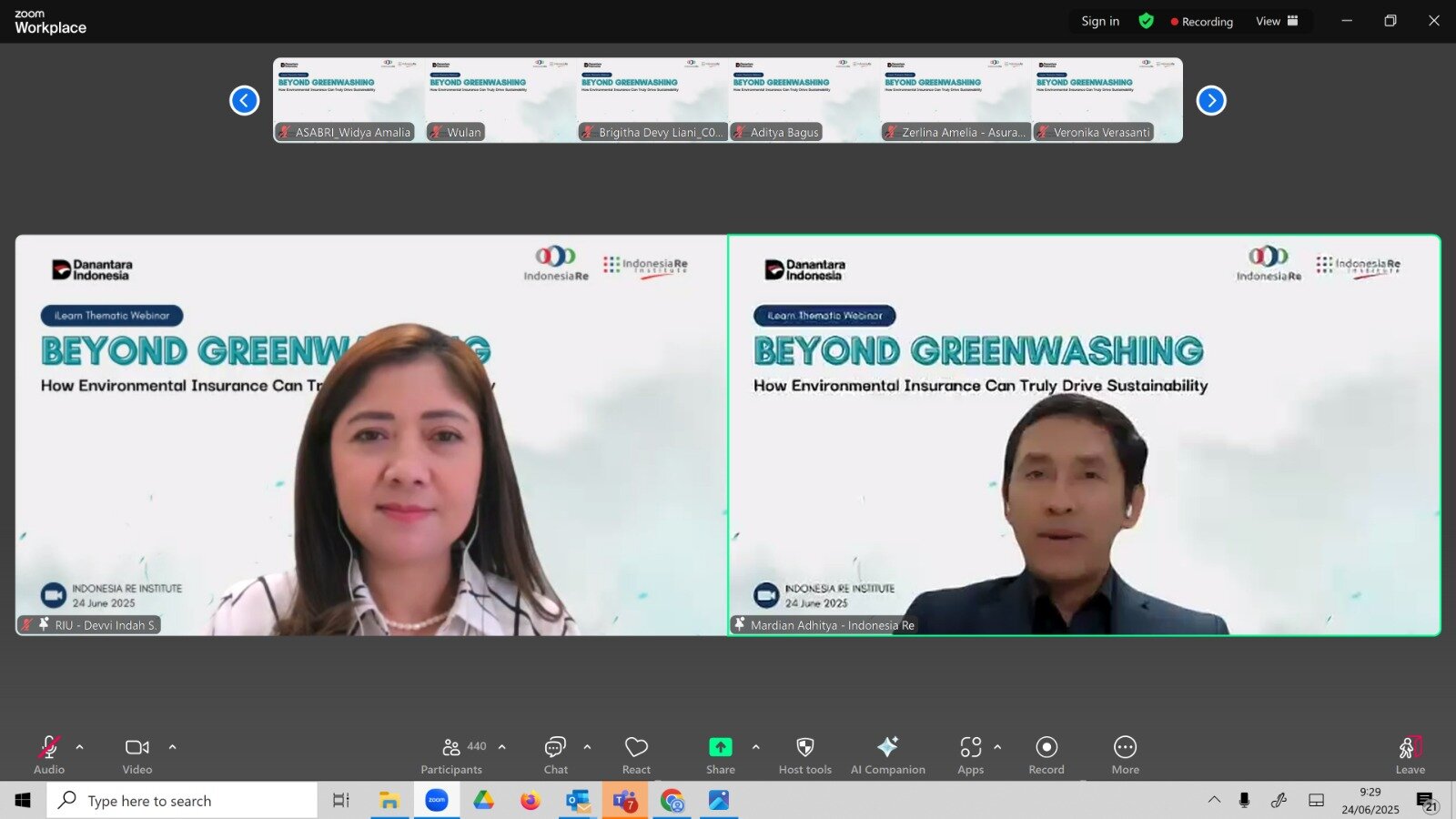Open Task View in taskbar
The width and height of the screenshot is (1456, 819).
[x=341, y=801]
